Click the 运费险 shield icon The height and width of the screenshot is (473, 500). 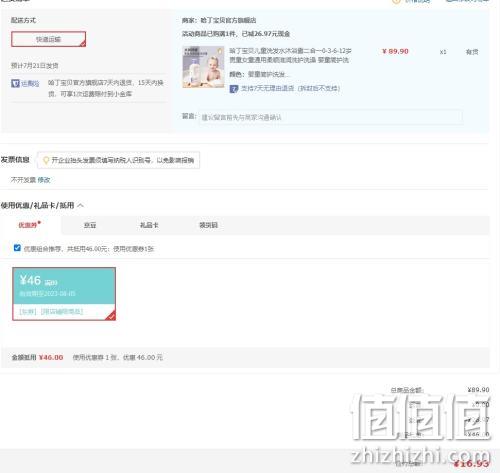tap(15, 83)
